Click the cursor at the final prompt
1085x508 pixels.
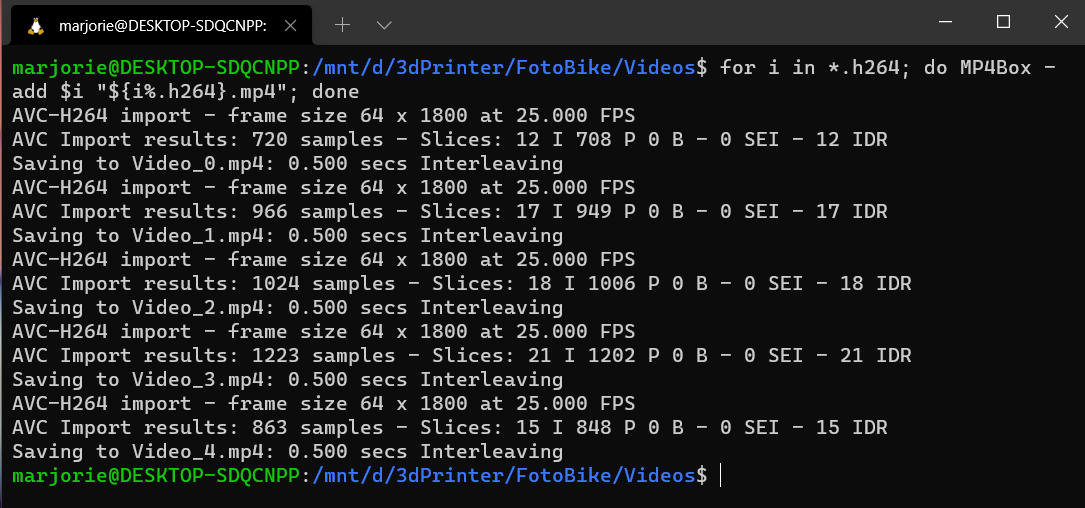click(720, 476)
